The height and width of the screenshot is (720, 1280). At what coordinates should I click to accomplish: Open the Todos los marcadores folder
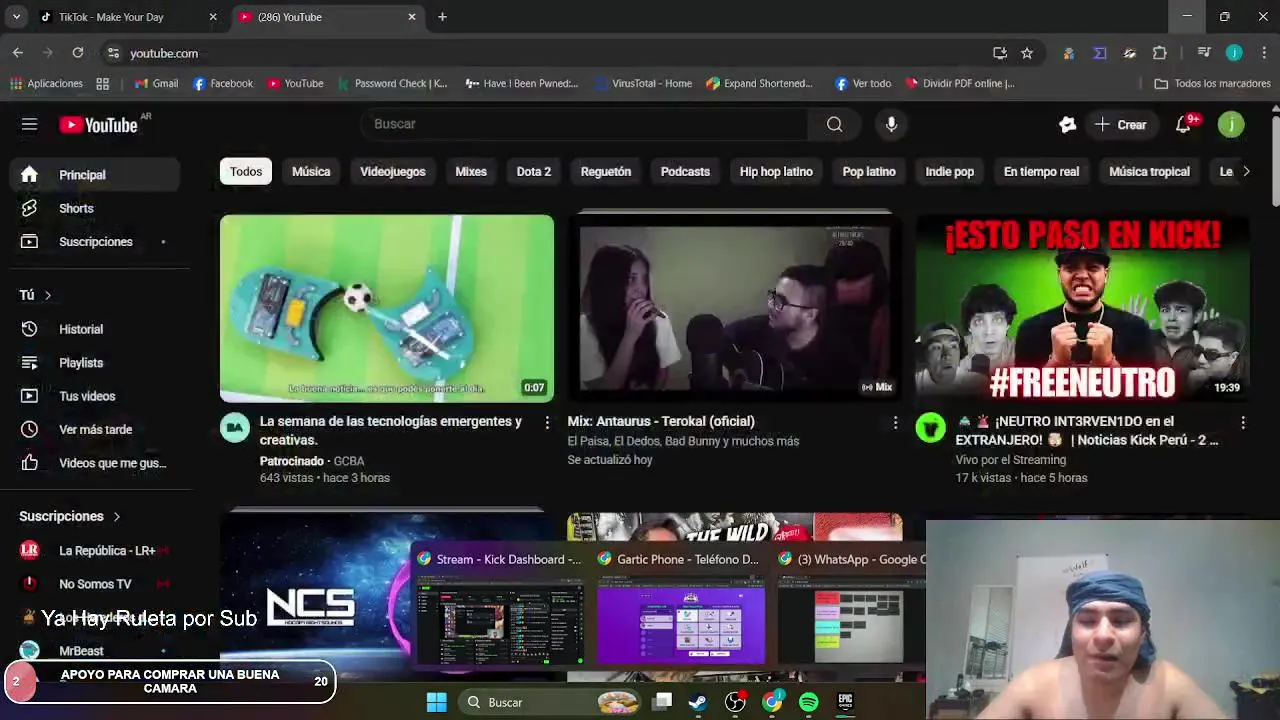click(x=1212, y=83)
